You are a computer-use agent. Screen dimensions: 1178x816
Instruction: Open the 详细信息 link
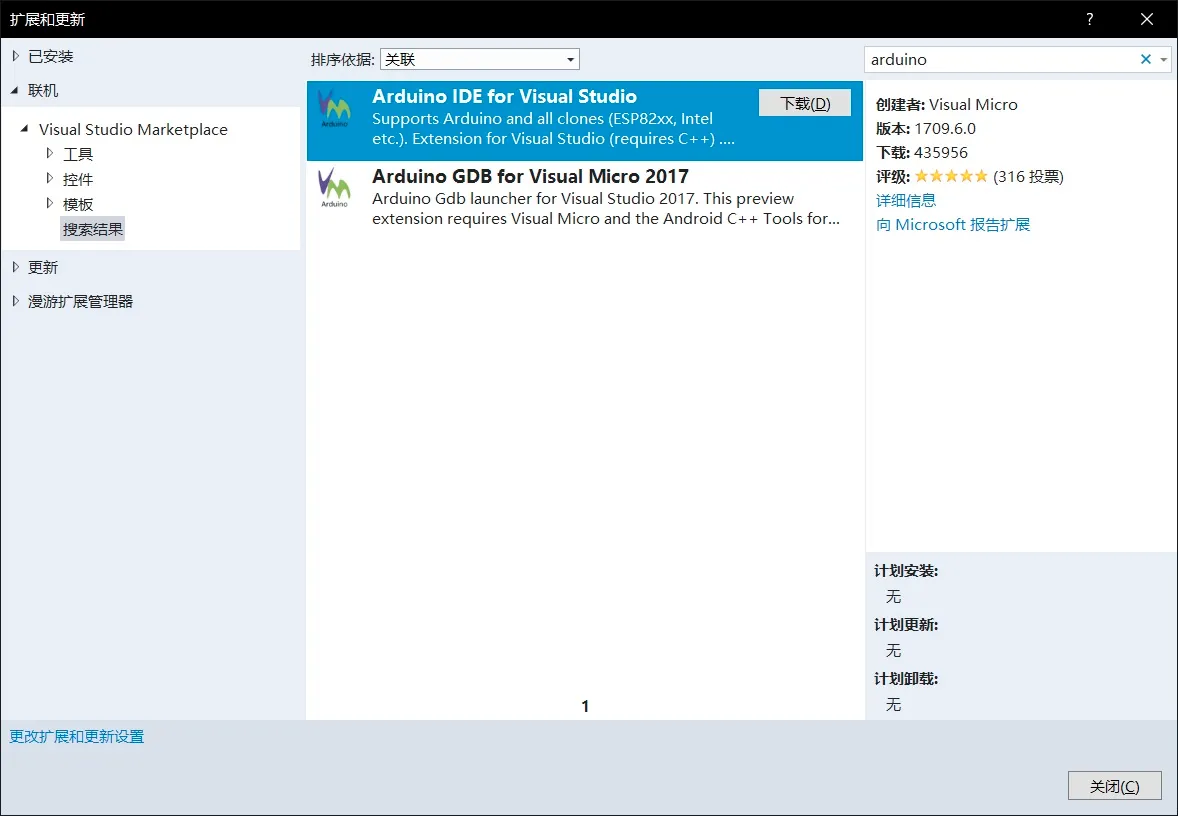[x=906, y=200]
